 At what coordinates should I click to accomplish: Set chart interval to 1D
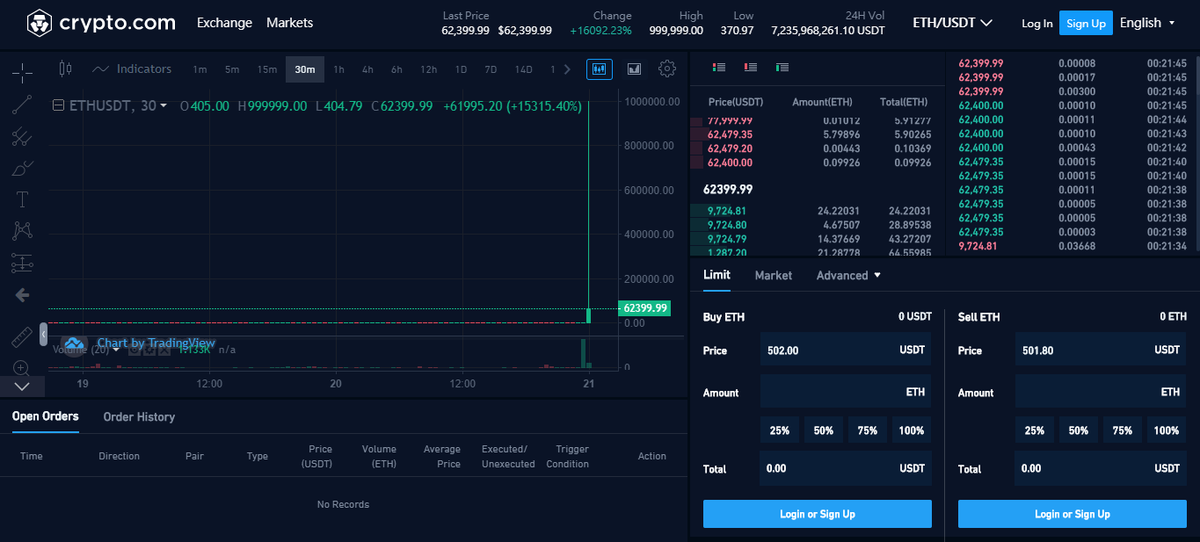tap(461, 69)
